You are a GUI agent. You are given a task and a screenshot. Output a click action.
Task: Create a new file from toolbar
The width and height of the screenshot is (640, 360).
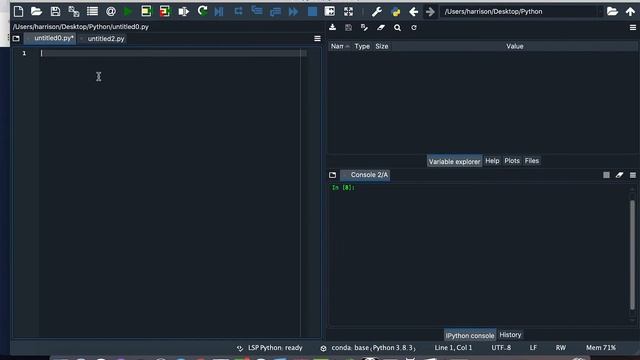pos(18,11)
